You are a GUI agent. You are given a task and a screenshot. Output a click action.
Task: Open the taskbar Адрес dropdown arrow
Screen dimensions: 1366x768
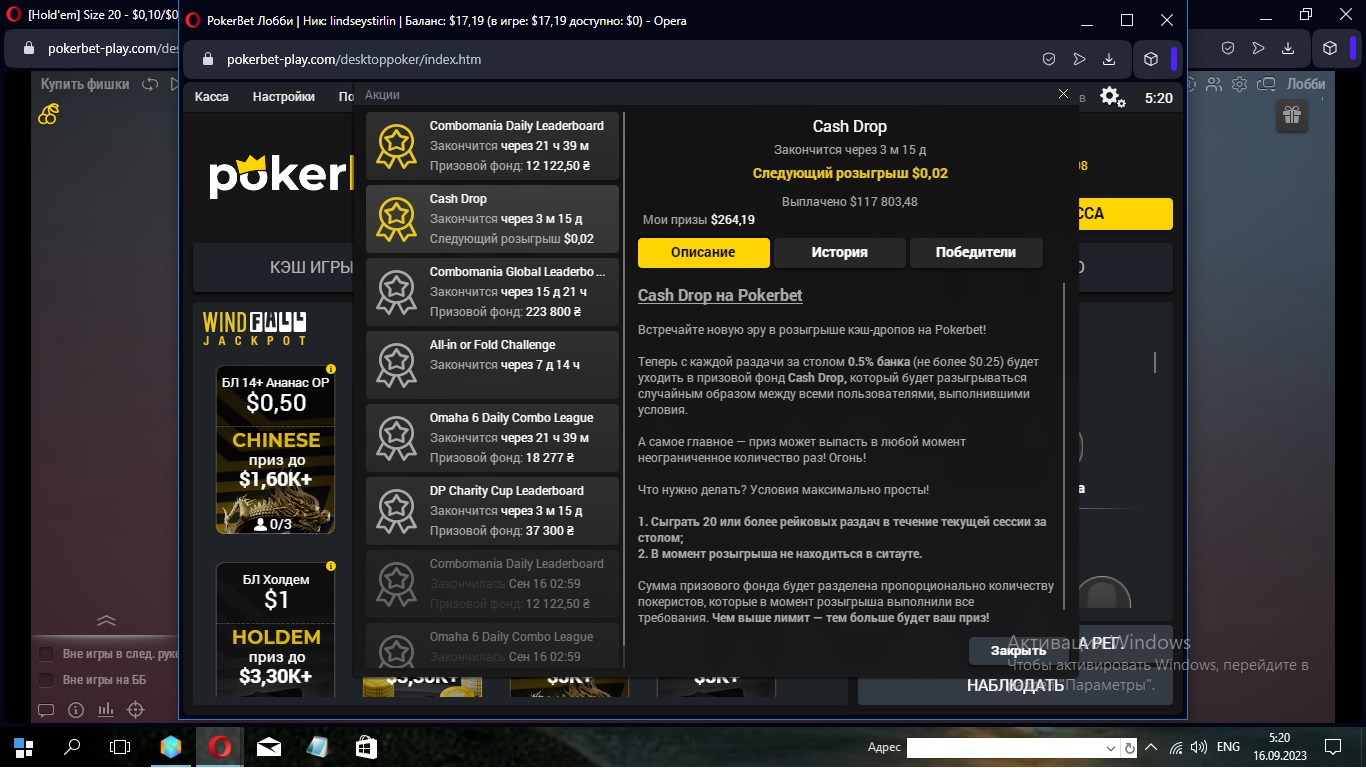point(1111,748)
